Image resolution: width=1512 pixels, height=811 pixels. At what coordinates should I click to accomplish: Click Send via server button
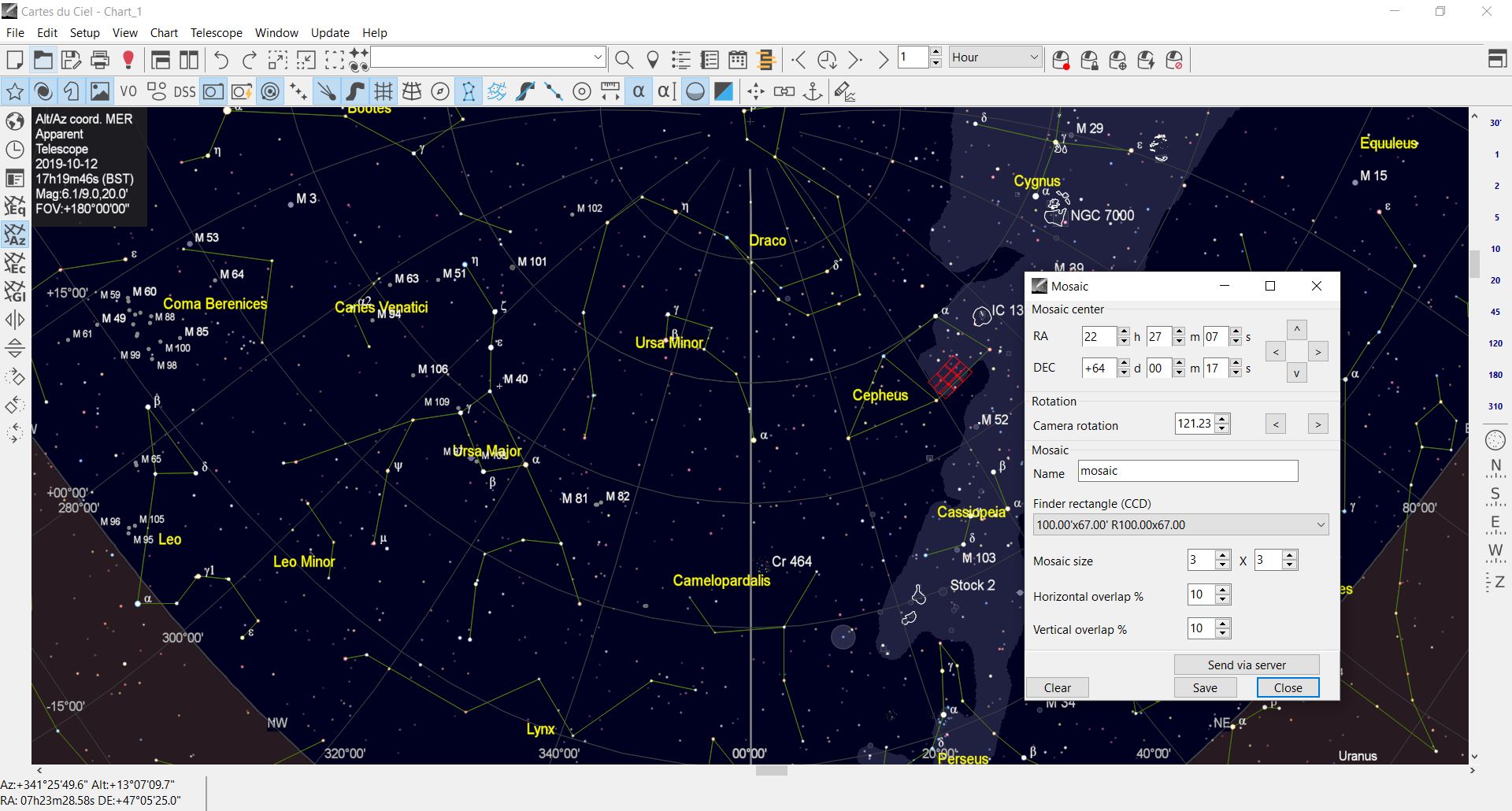pyautogui.click(x=1246, y=665)
